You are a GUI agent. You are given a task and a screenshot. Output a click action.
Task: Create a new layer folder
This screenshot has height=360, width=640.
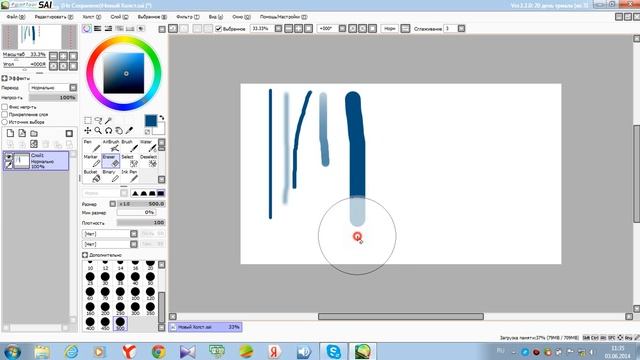click(x=34, y=133)
